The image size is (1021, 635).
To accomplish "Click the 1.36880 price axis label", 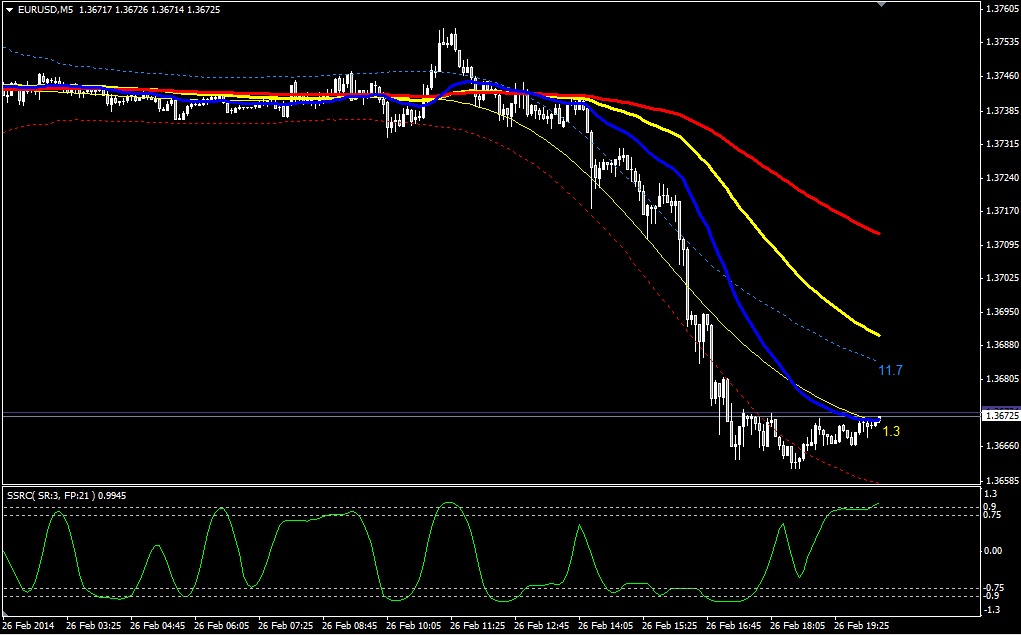I will [x=1003, y=345].
